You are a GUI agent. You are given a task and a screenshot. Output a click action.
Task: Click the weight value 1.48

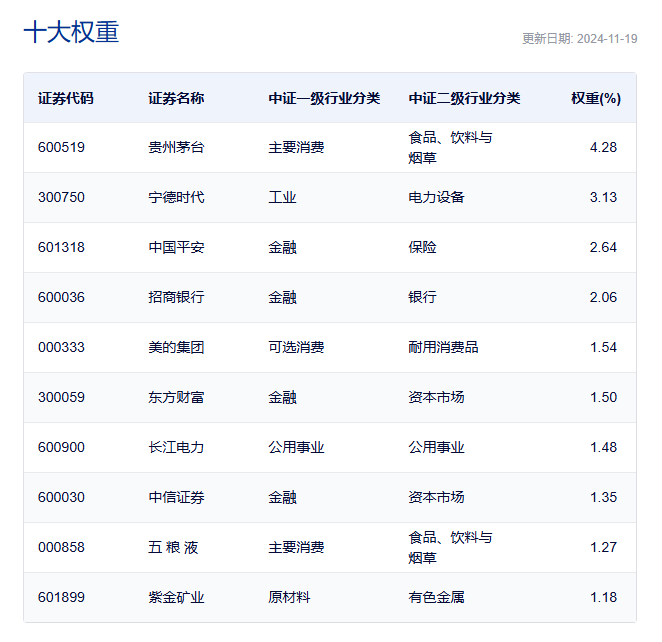(603, 447)
